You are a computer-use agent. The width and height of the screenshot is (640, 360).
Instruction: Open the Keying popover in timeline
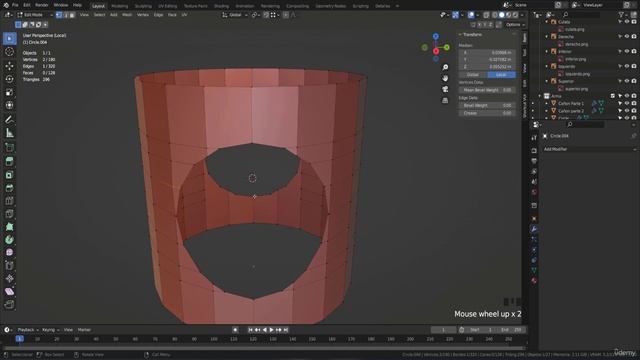pos(51,330)
